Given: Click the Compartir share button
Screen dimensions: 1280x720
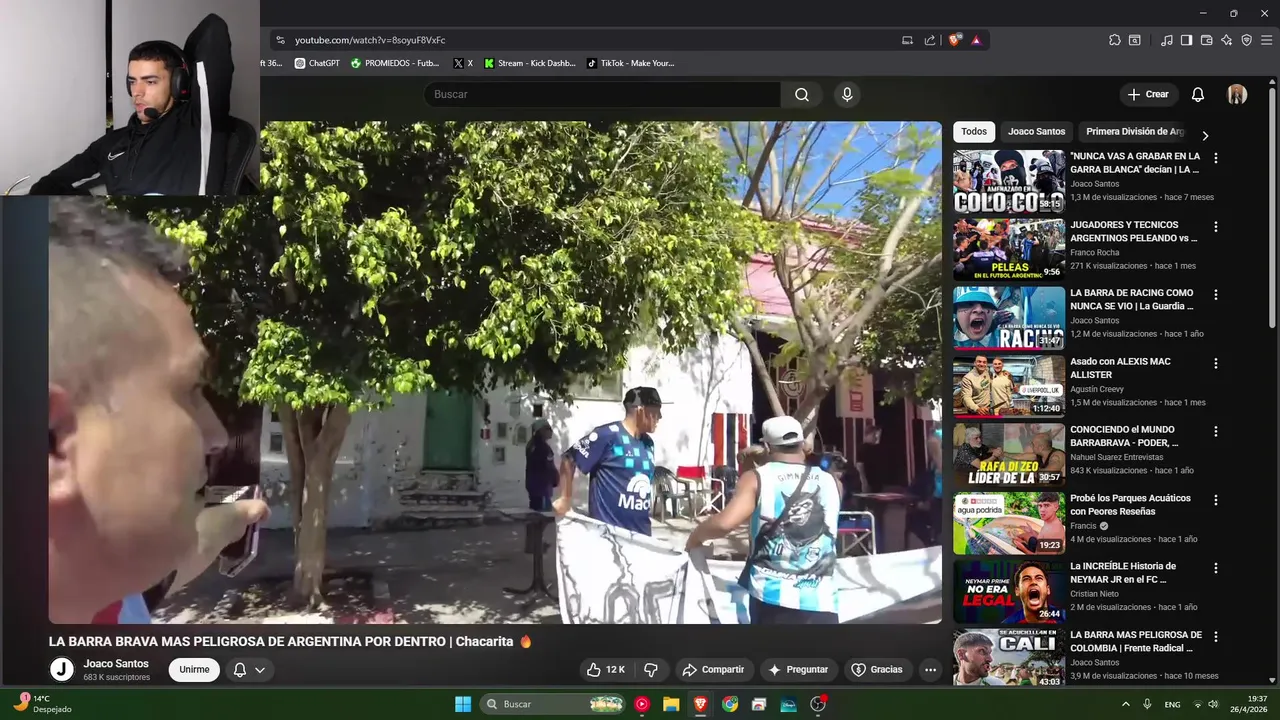Looking at the screenshot, I should 713,670.
